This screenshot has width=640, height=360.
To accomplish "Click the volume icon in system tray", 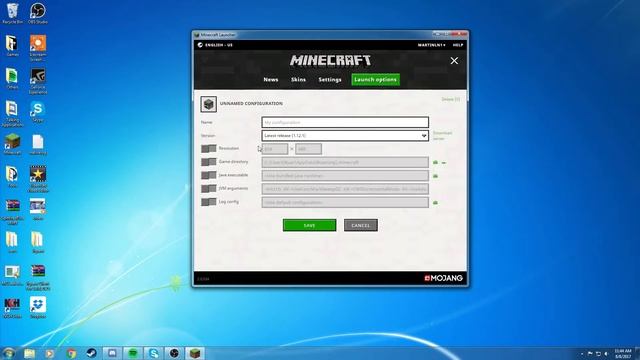I will 606,354.
